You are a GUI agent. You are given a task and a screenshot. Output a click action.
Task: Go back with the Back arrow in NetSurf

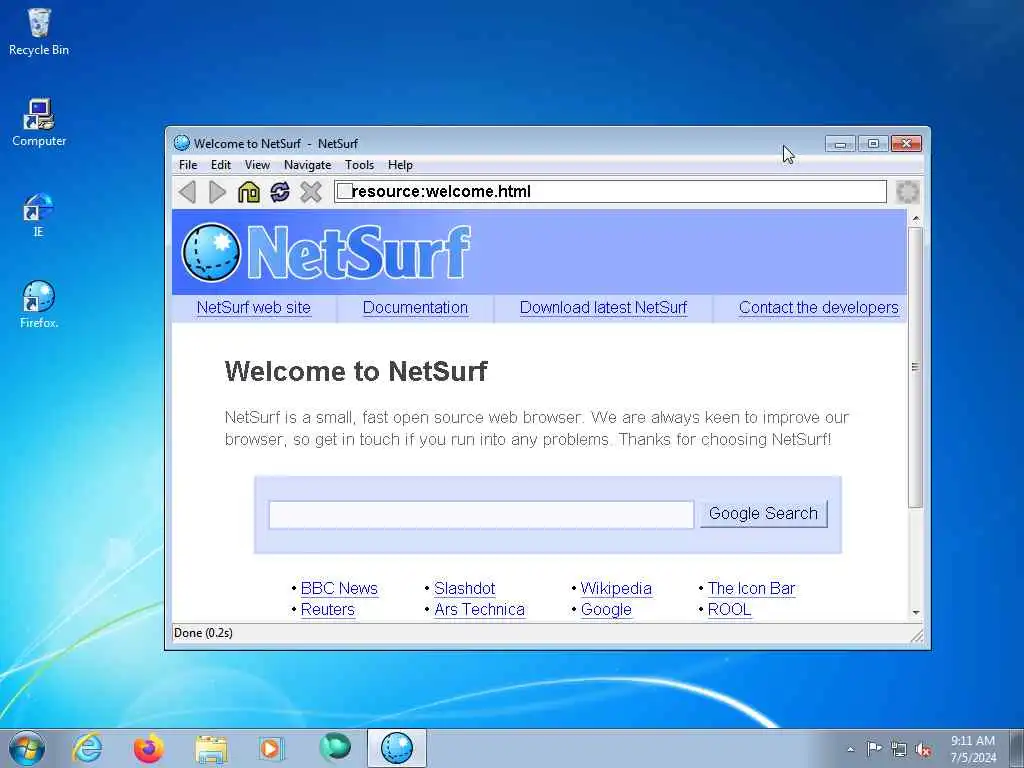click(x=187, y=192)
